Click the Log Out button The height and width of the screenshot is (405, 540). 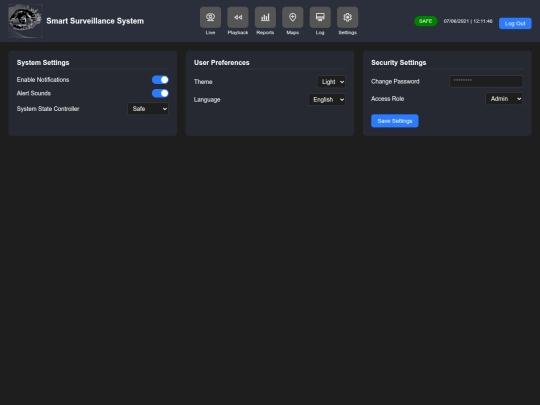(x=515, y=23)
